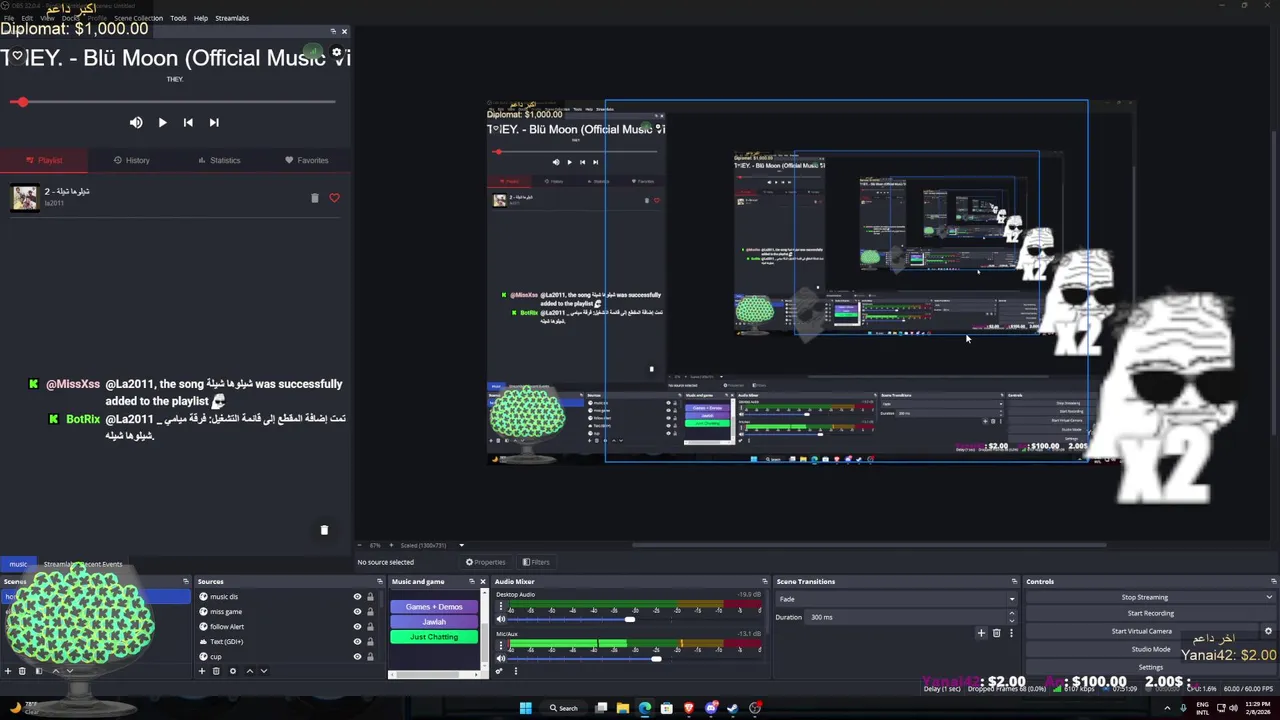Mute Desktop Audio speaker icon
Image resolution: width=1280 pixels, height=720 pixels.
coord(501,619)
